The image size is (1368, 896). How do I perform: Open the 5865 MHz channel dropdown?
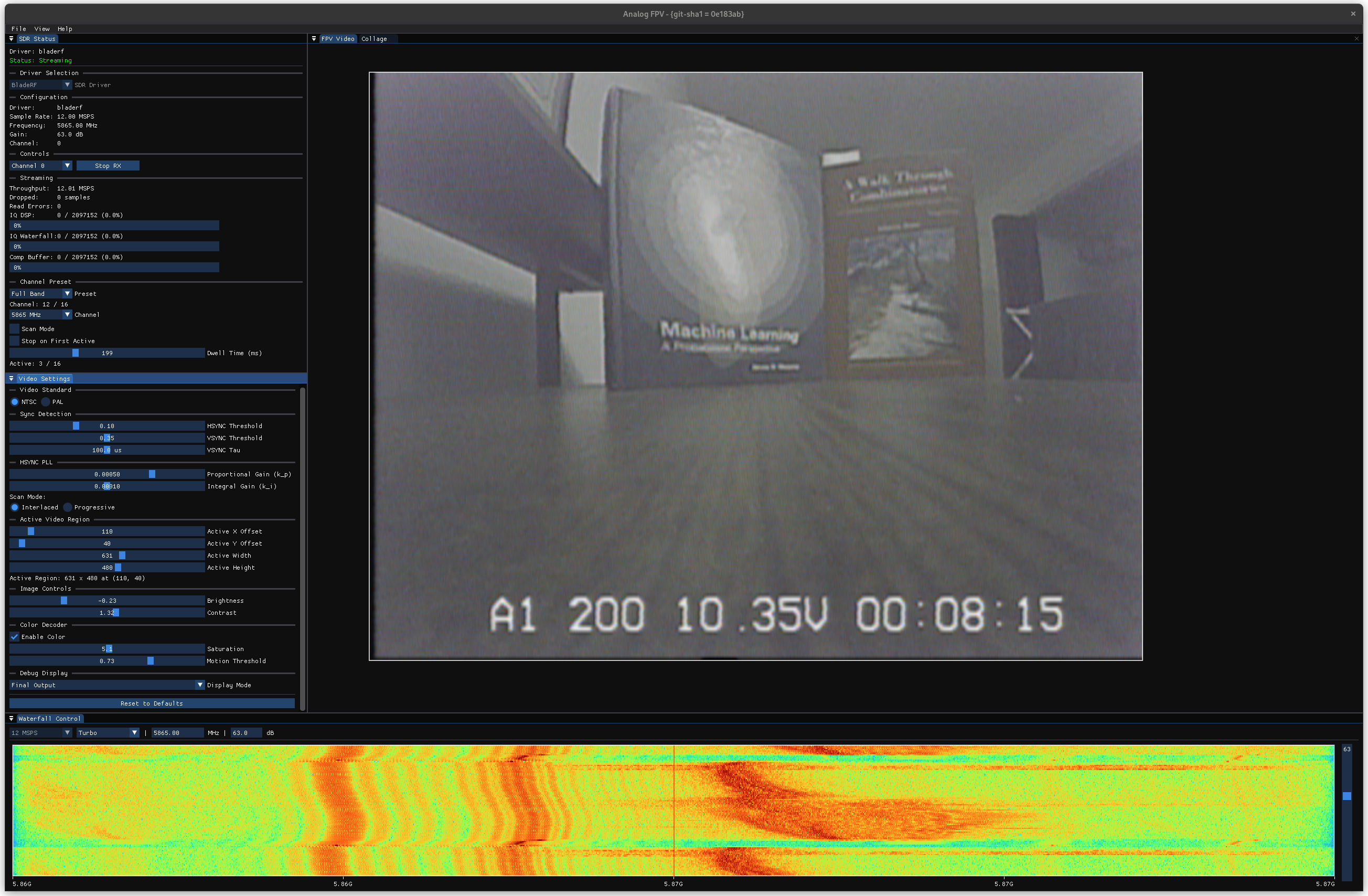(x=40, y=315)
